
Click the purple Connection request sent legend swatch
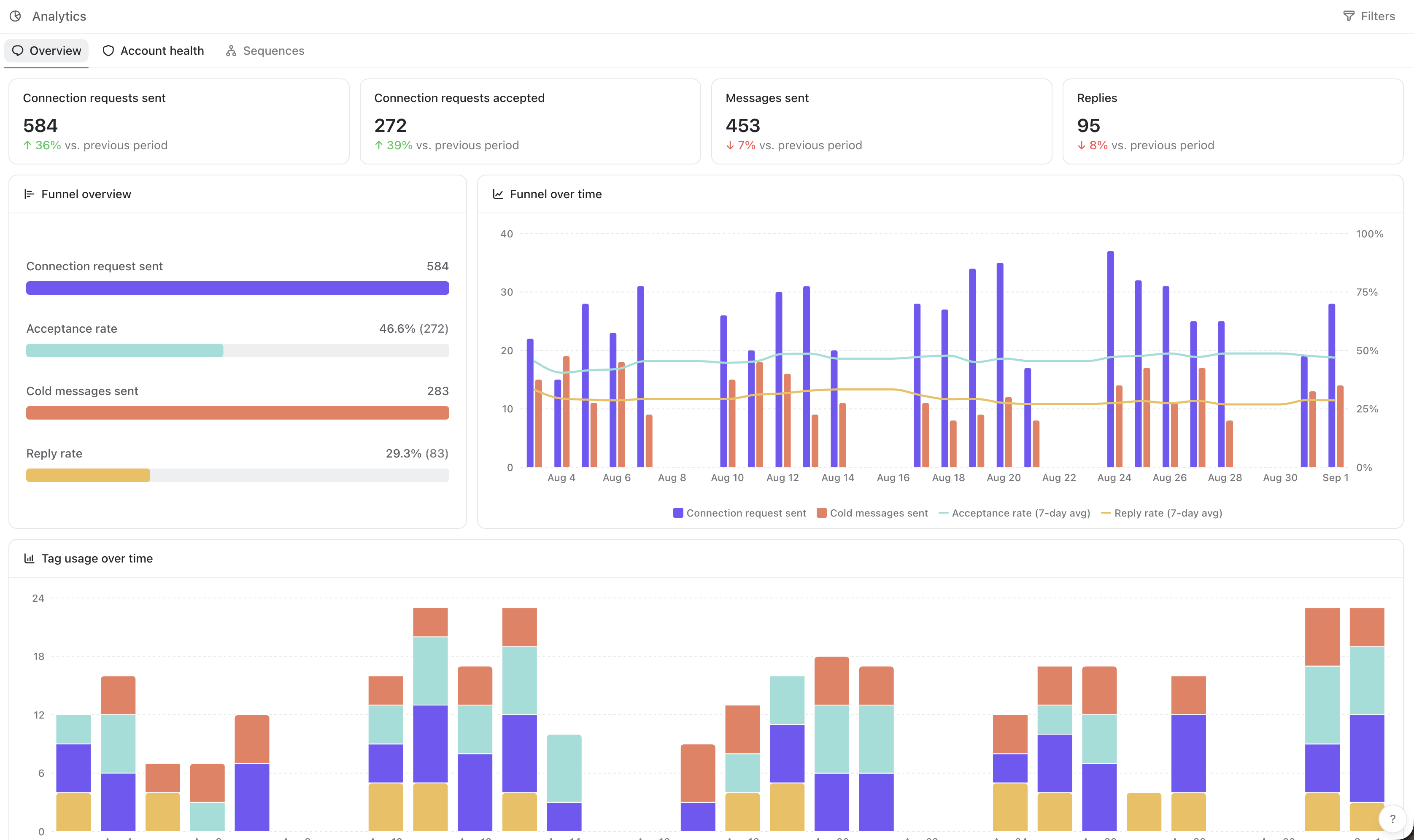coord(678,513)
